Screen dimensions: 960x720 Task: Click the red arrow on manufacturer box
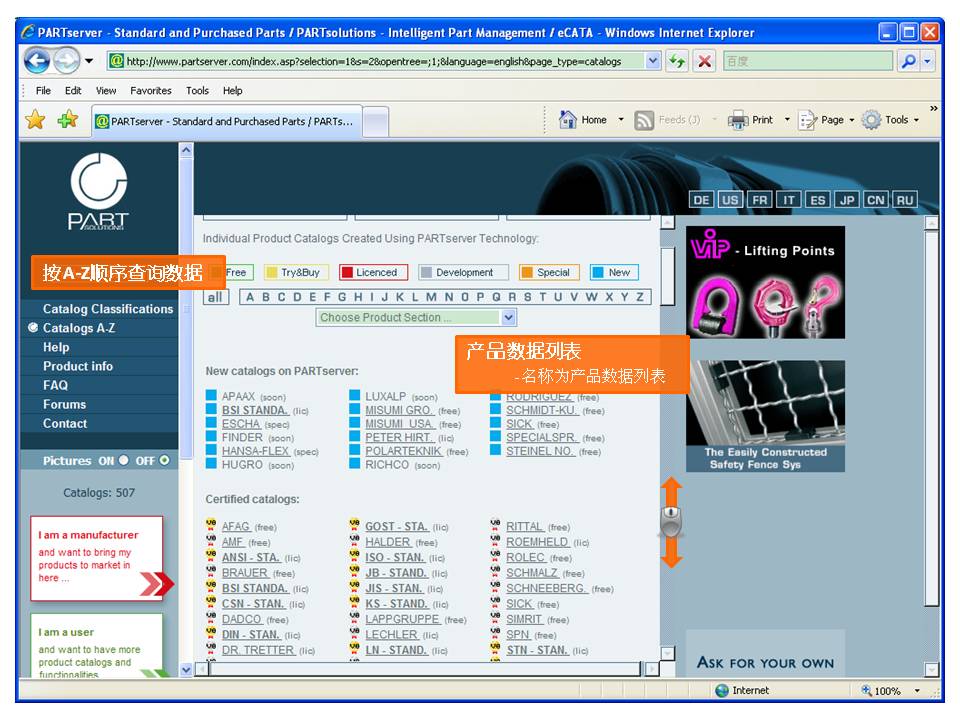tap(156, 584)
